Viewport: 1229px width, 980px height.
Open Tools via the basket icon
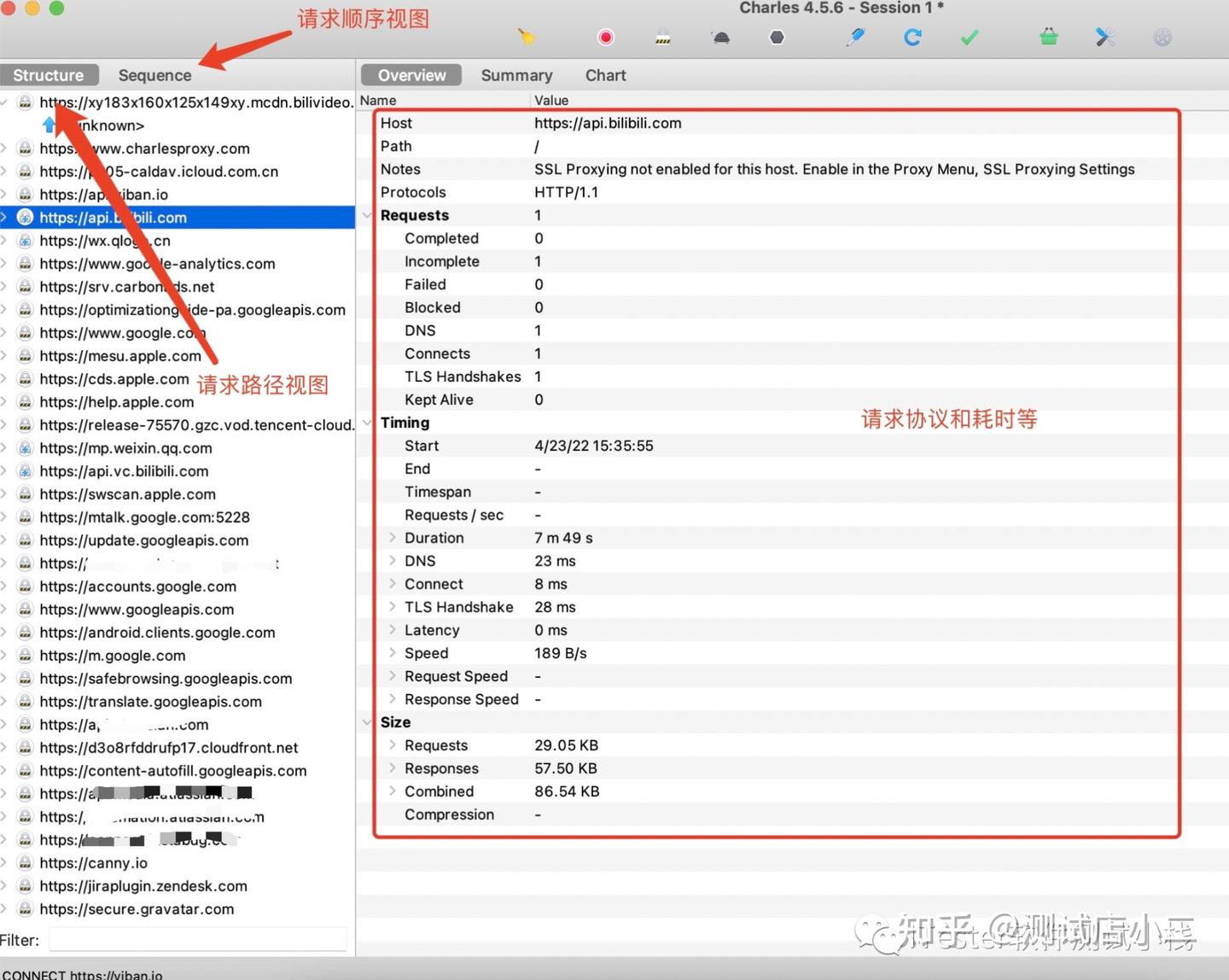pos(1048,37)
